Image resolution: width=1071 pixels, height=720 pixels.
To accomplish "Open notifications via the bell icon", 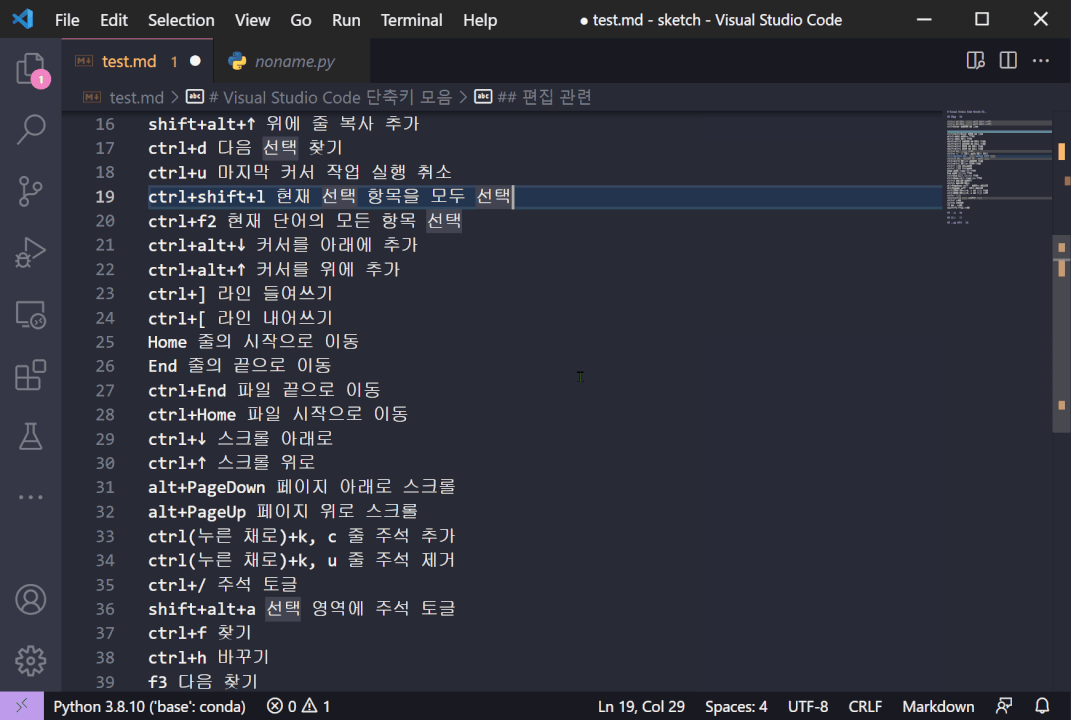I will tap(1040, 705).
